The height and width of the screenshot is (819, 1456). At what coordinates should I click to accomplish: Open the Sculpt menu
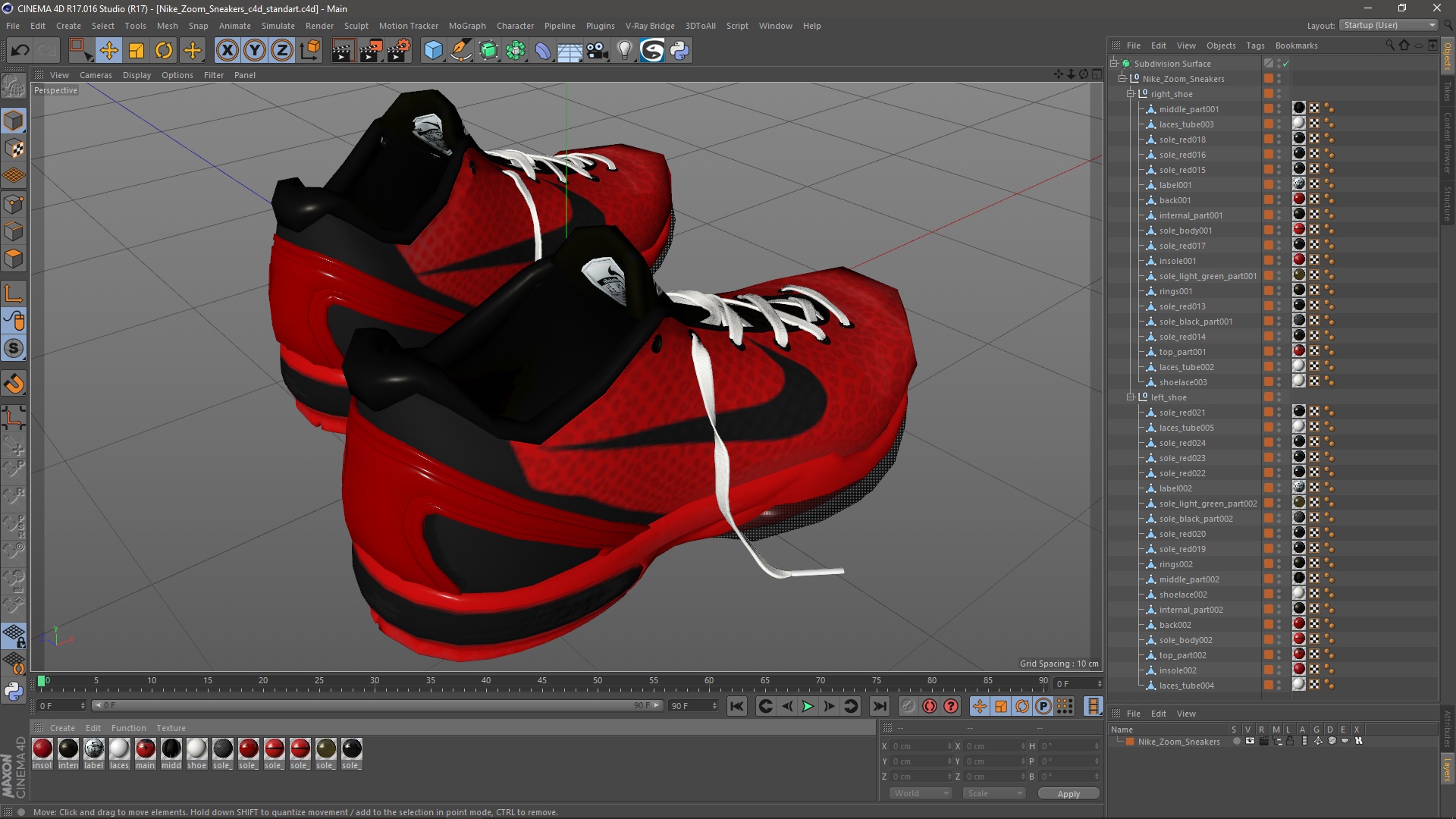(356, 26)
